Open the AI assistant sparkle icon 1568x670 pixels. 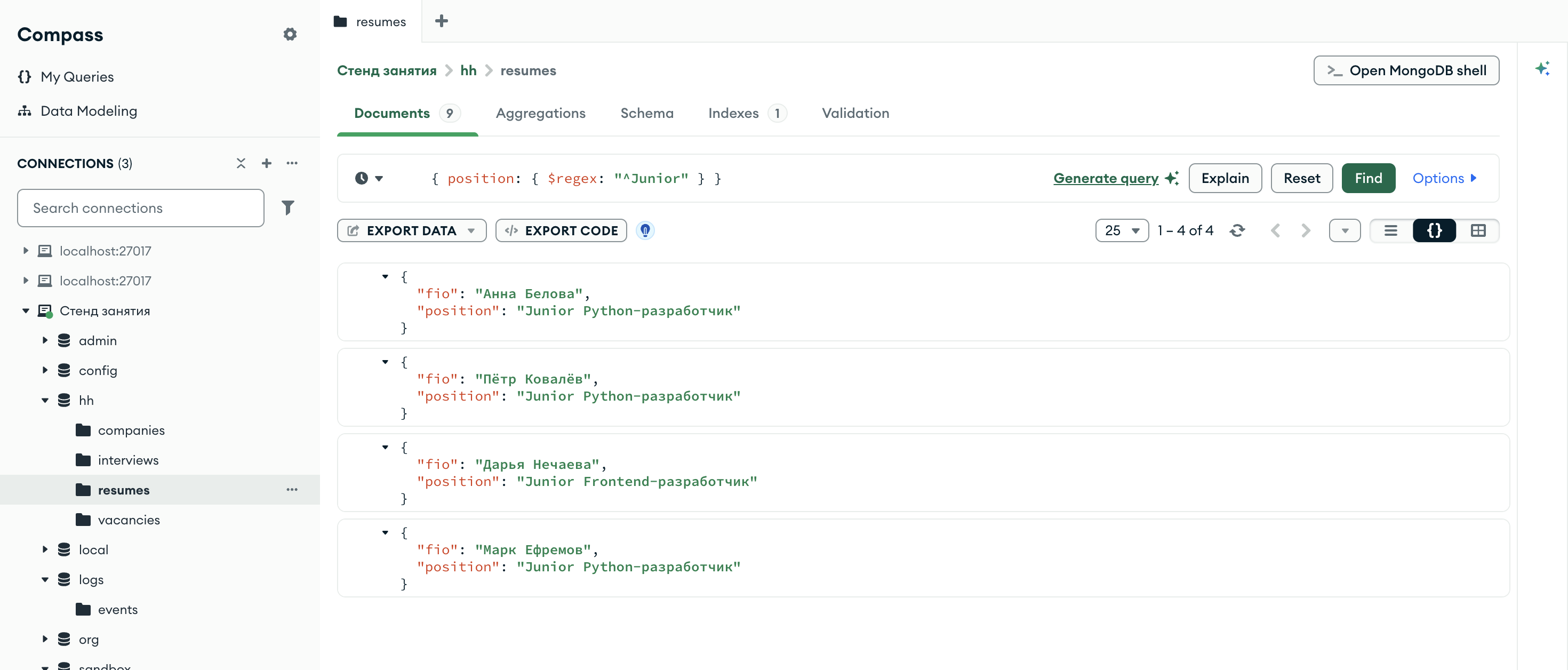[1542, 68]
